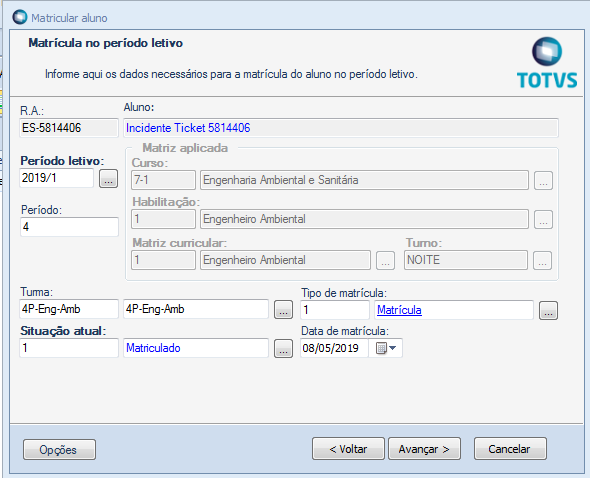
Task: Open Tipo de matrícula lookup ellipsis button
Action: [x=548, y=311]
